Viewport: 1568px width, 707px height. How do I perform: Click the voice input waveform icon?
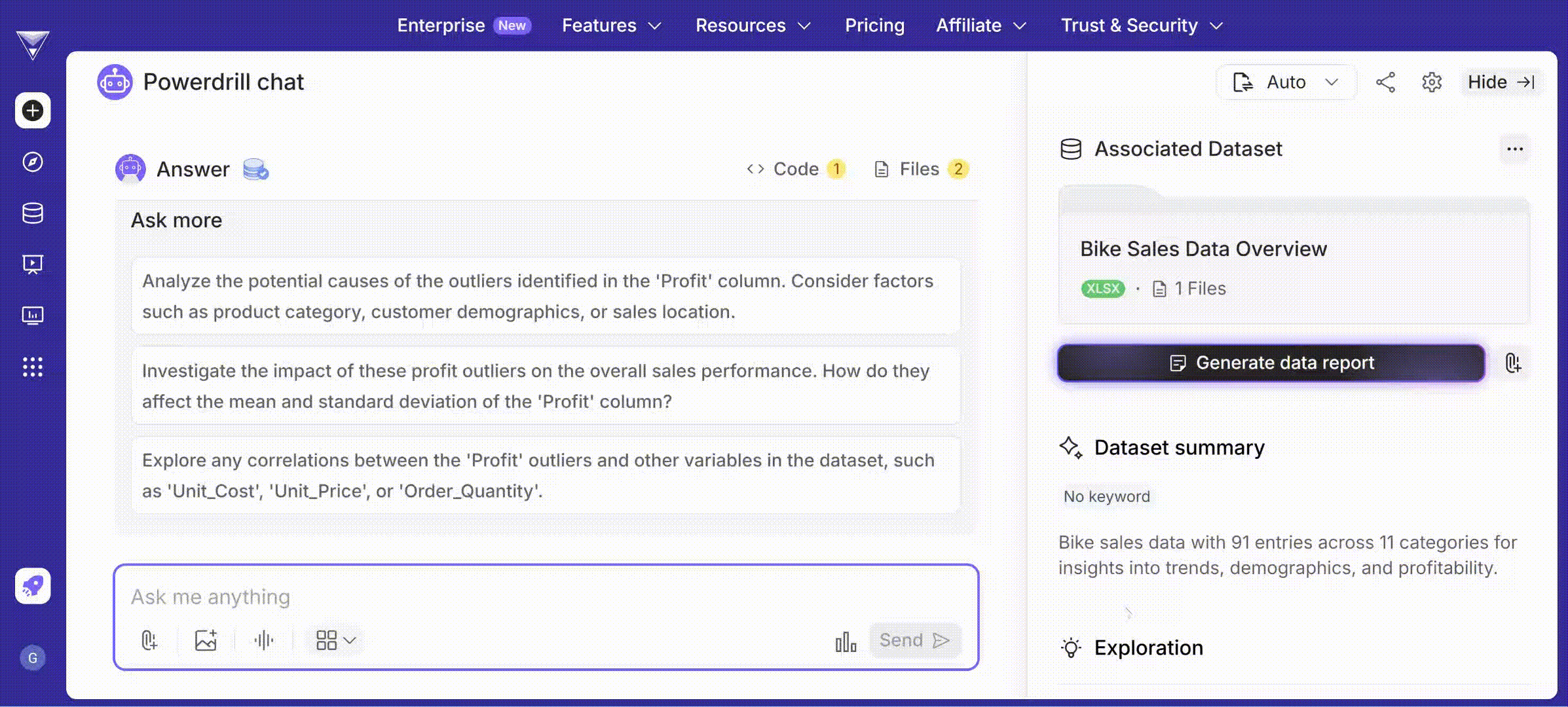coord(263,640)
